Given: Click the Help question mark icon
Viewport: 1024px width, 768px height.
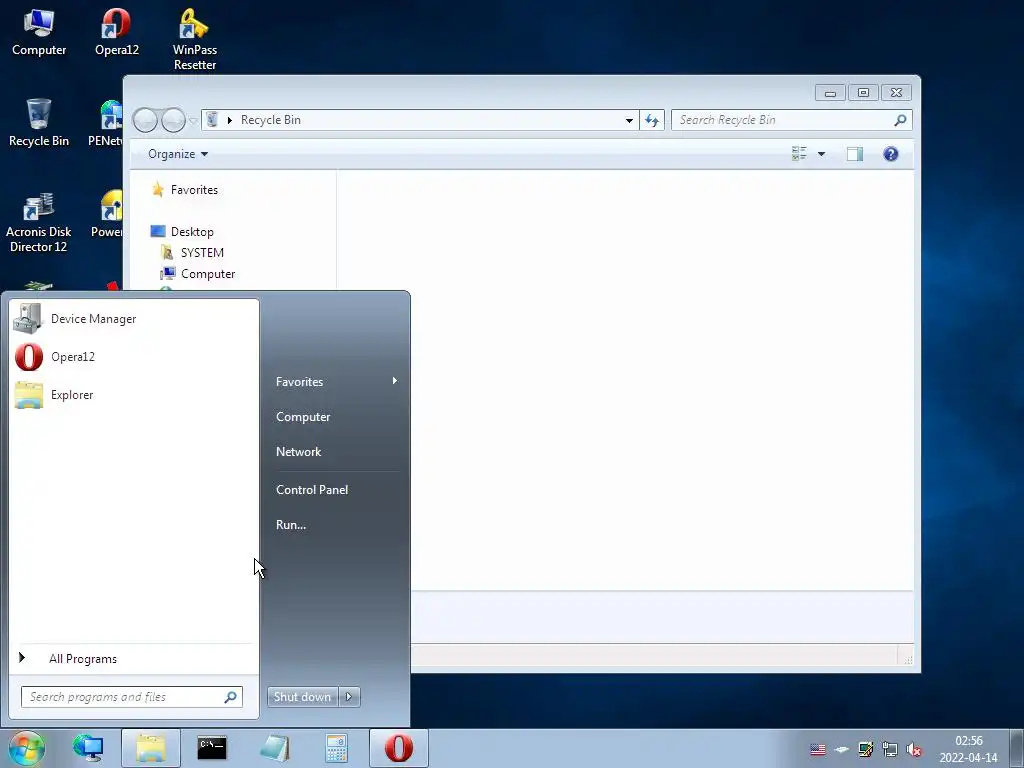Looking at the screenshot, I should [x=891, y=154].
